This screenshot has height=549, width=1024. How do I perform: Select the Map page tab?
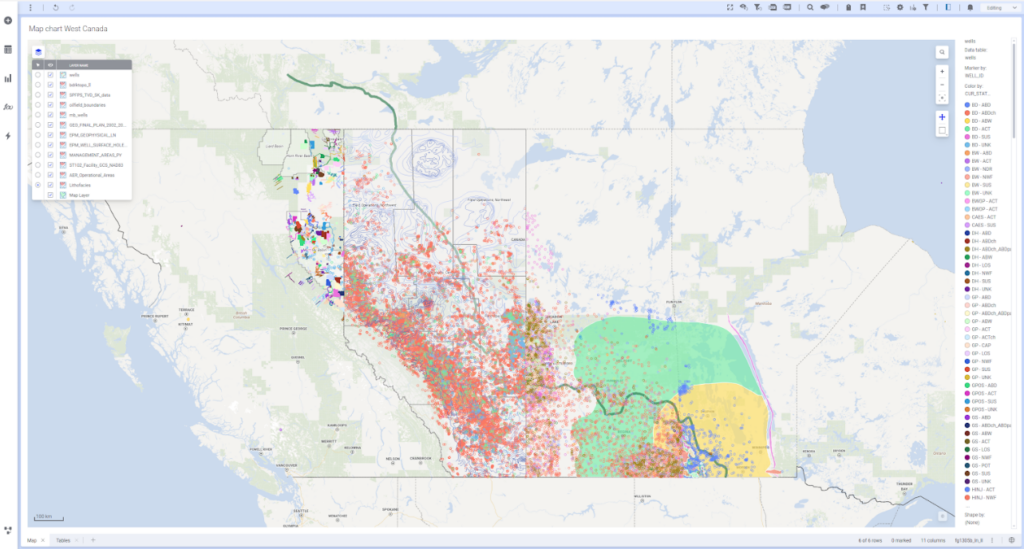point(32,540)
